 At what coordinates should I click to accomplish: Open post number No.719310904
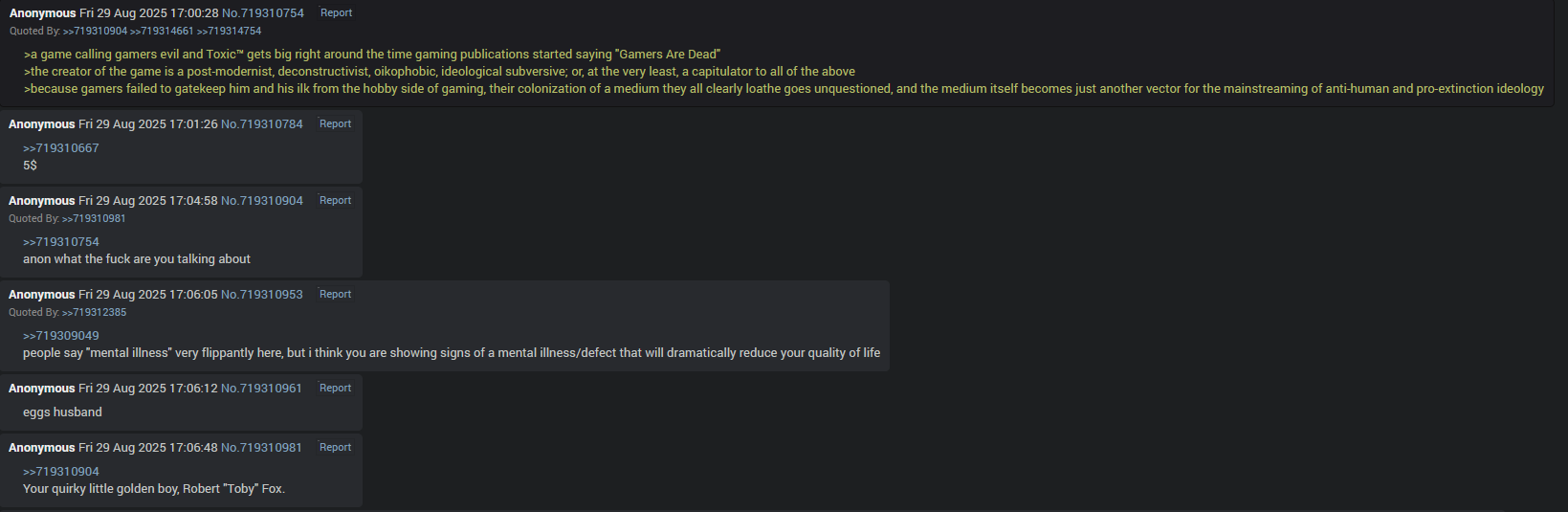click(x=262, y=201)
